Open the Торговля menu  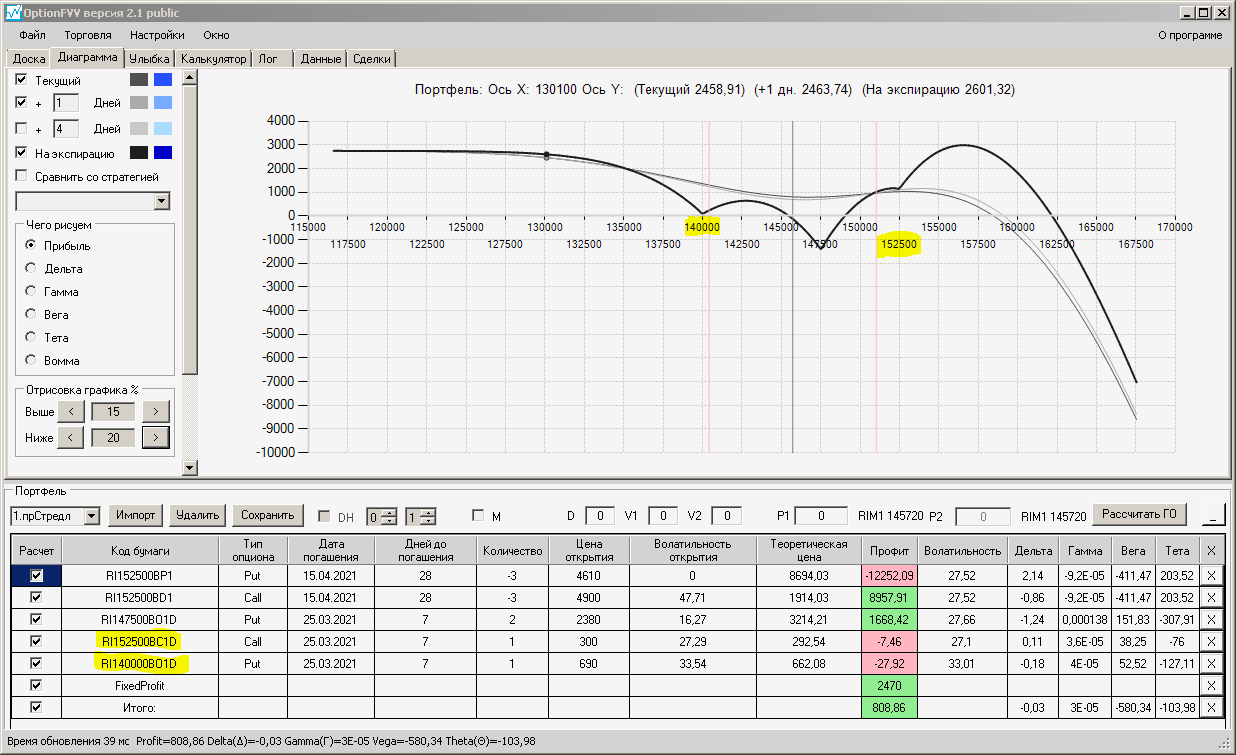click(x=88, y=35)
